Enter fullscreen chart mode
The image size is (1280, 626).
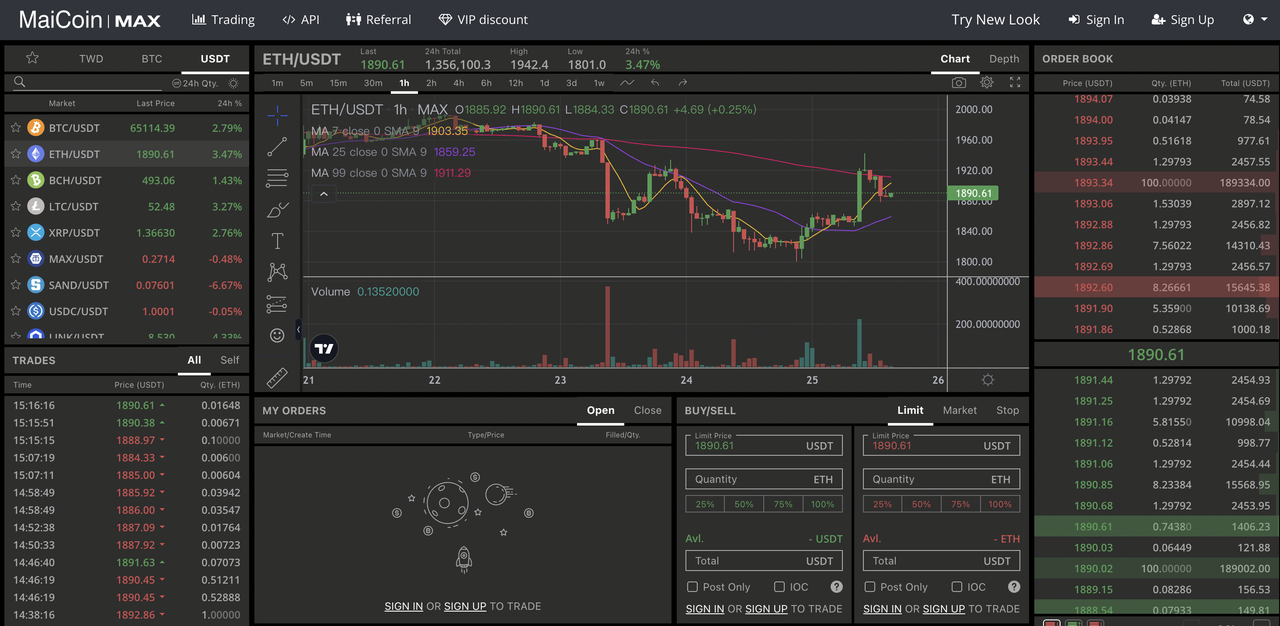coord(1015,83)
